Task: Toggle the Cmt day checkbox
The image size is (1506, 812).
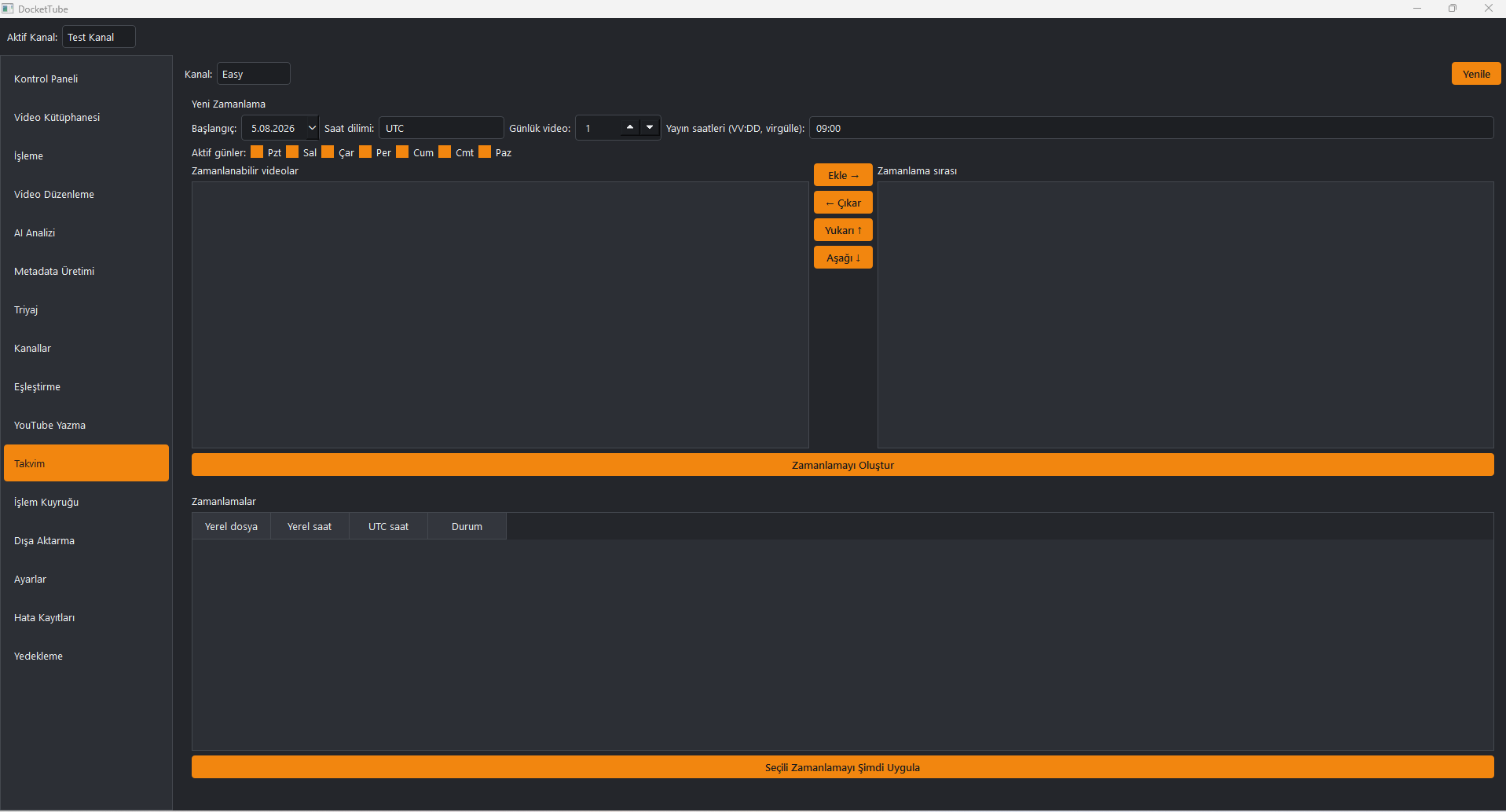Action: [x=445, y=152]
